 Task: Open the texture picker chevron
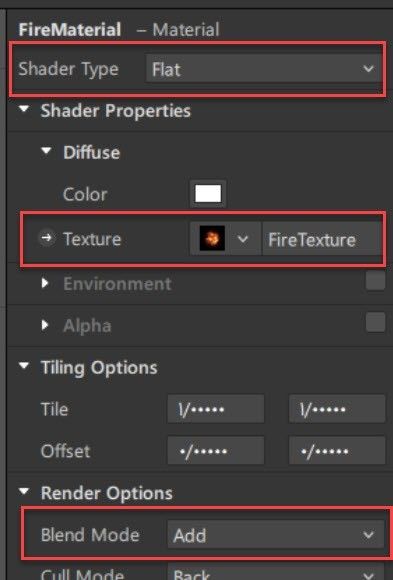coord(243,239)
